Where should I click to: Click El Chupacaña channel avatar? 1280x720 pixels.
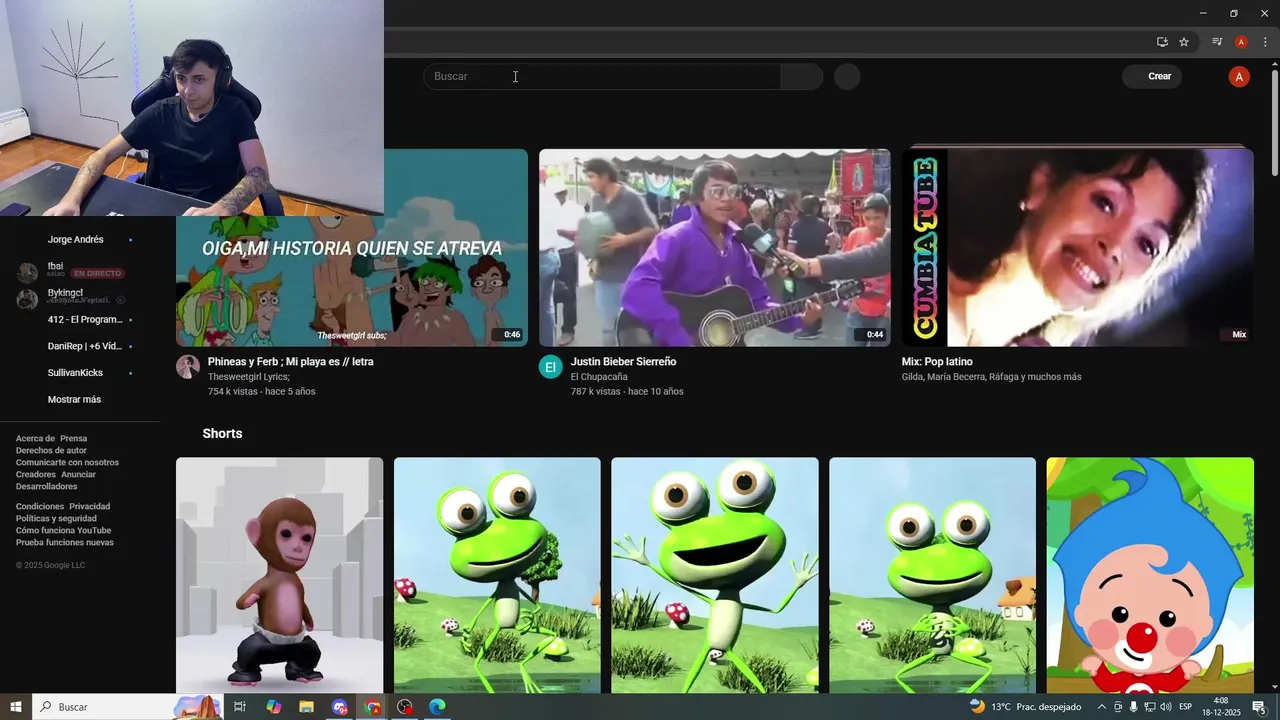pos(551,366)
